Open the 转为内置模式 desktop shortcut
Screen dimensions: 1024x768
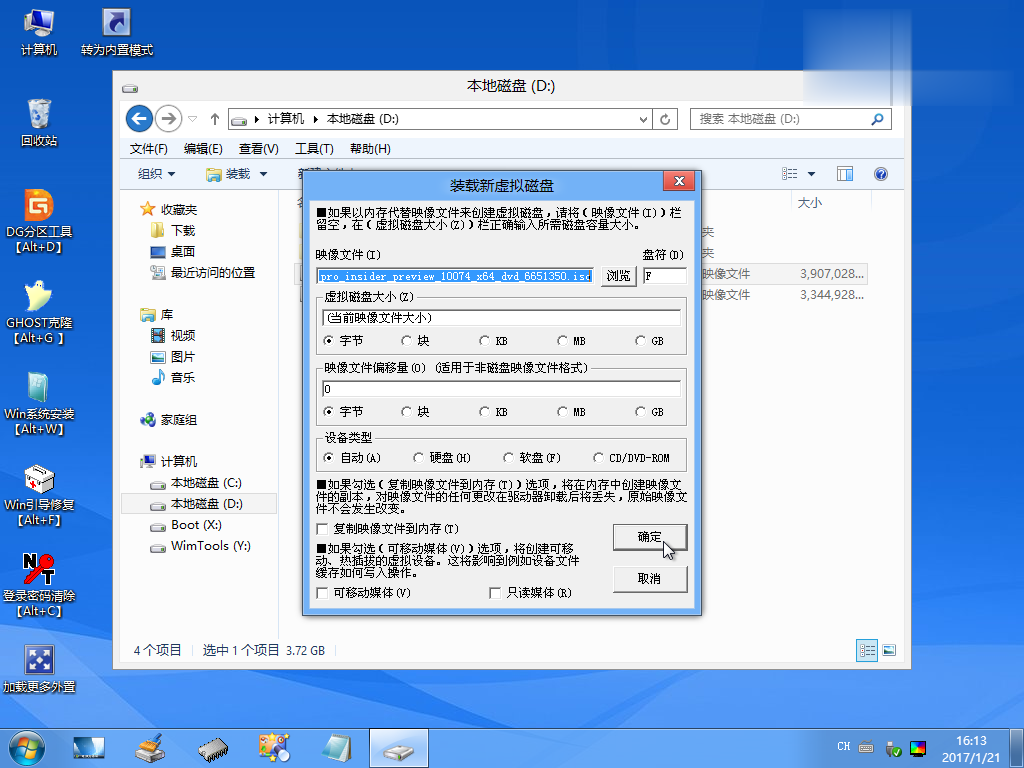pyautogui.click(x=117, y=32)
